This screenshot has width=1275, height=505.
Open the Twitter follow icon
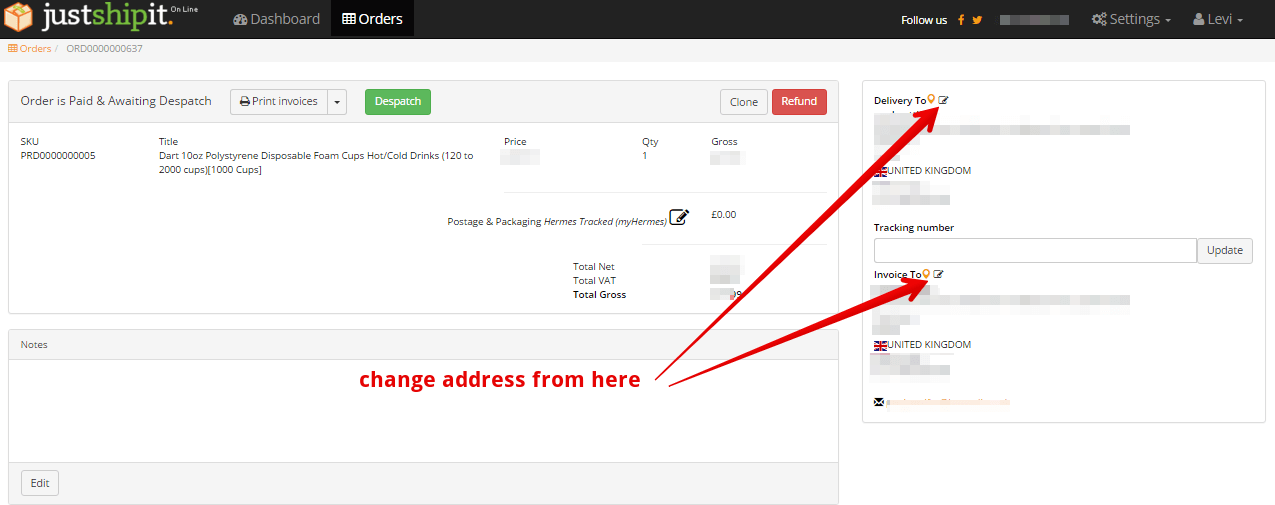[977, 20]
